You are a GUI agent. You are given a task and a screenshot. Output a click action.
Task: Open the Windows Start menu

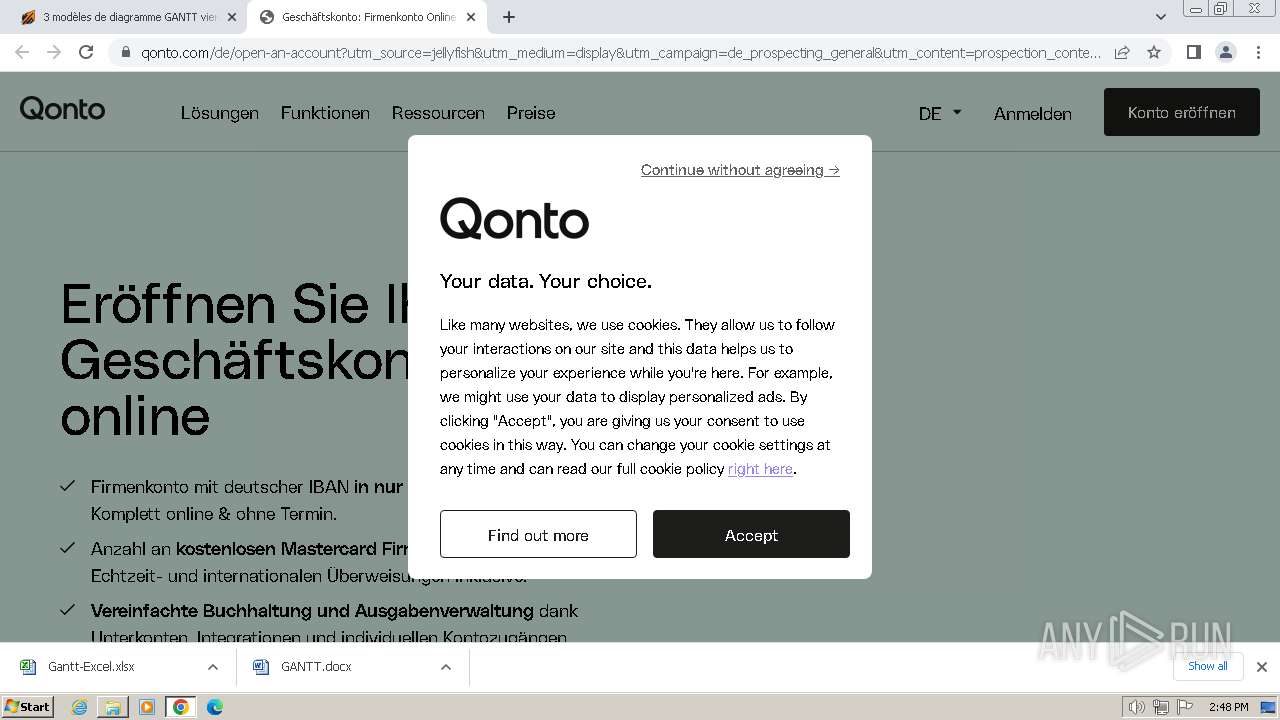pyautogui.click(x=27, y=707)
